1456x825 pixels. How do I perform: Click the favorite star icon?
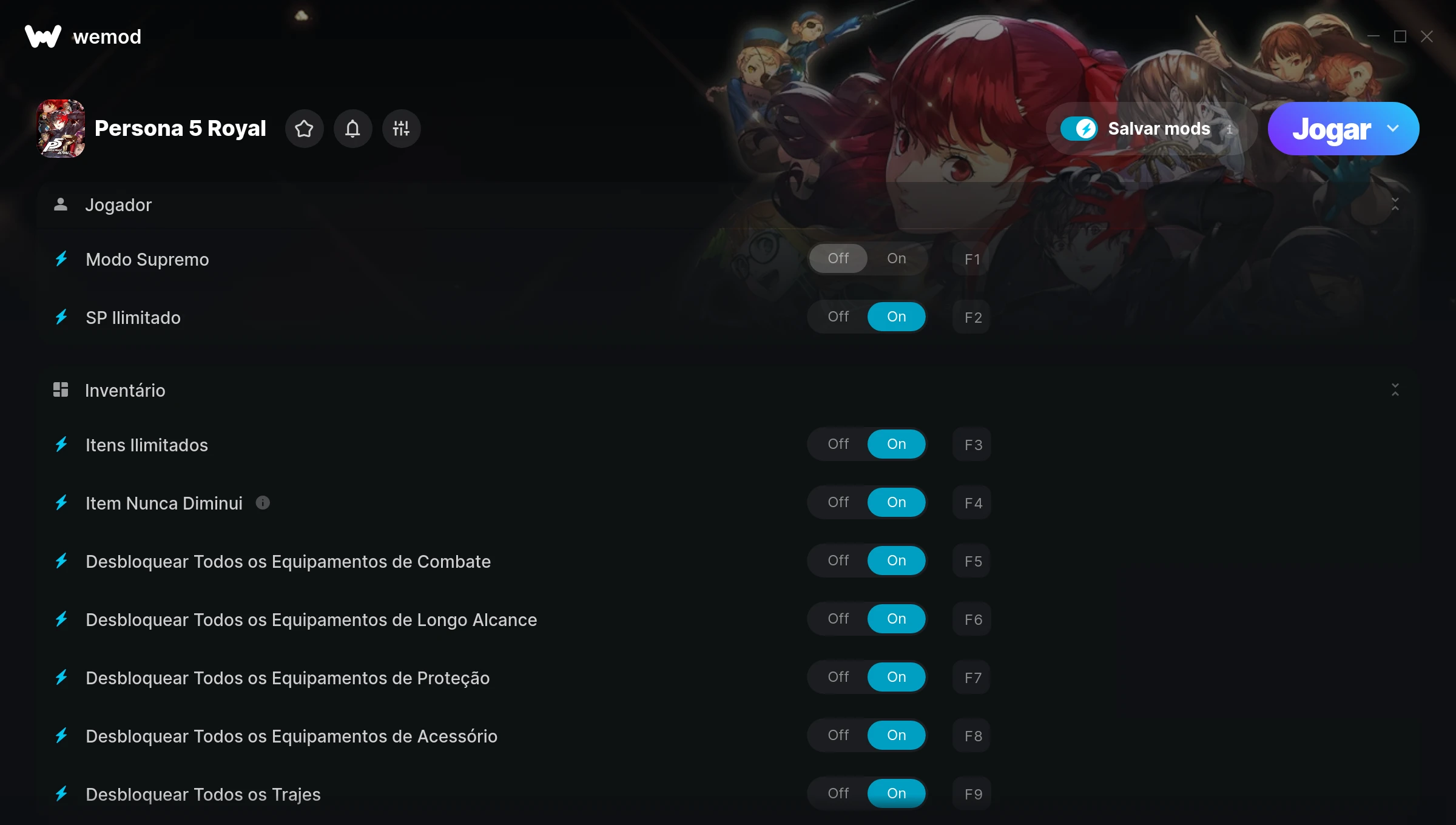tap(304, 129)
